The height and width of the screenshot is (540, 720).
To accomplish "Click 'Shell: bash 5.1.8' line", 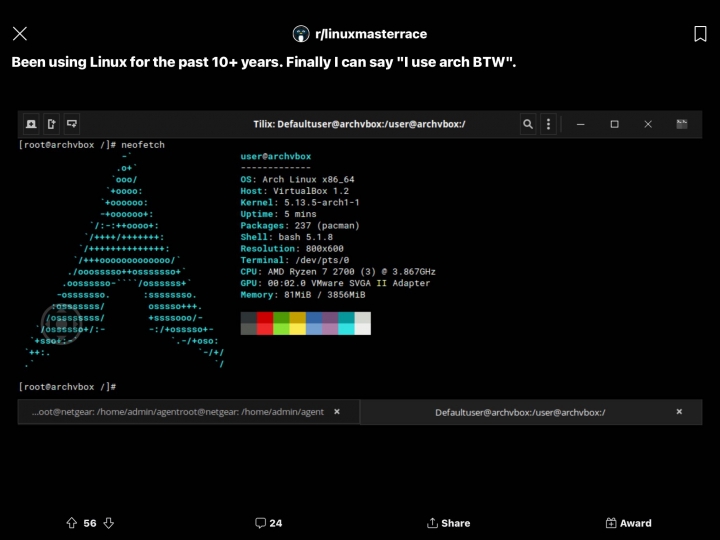I will [287, 237].
